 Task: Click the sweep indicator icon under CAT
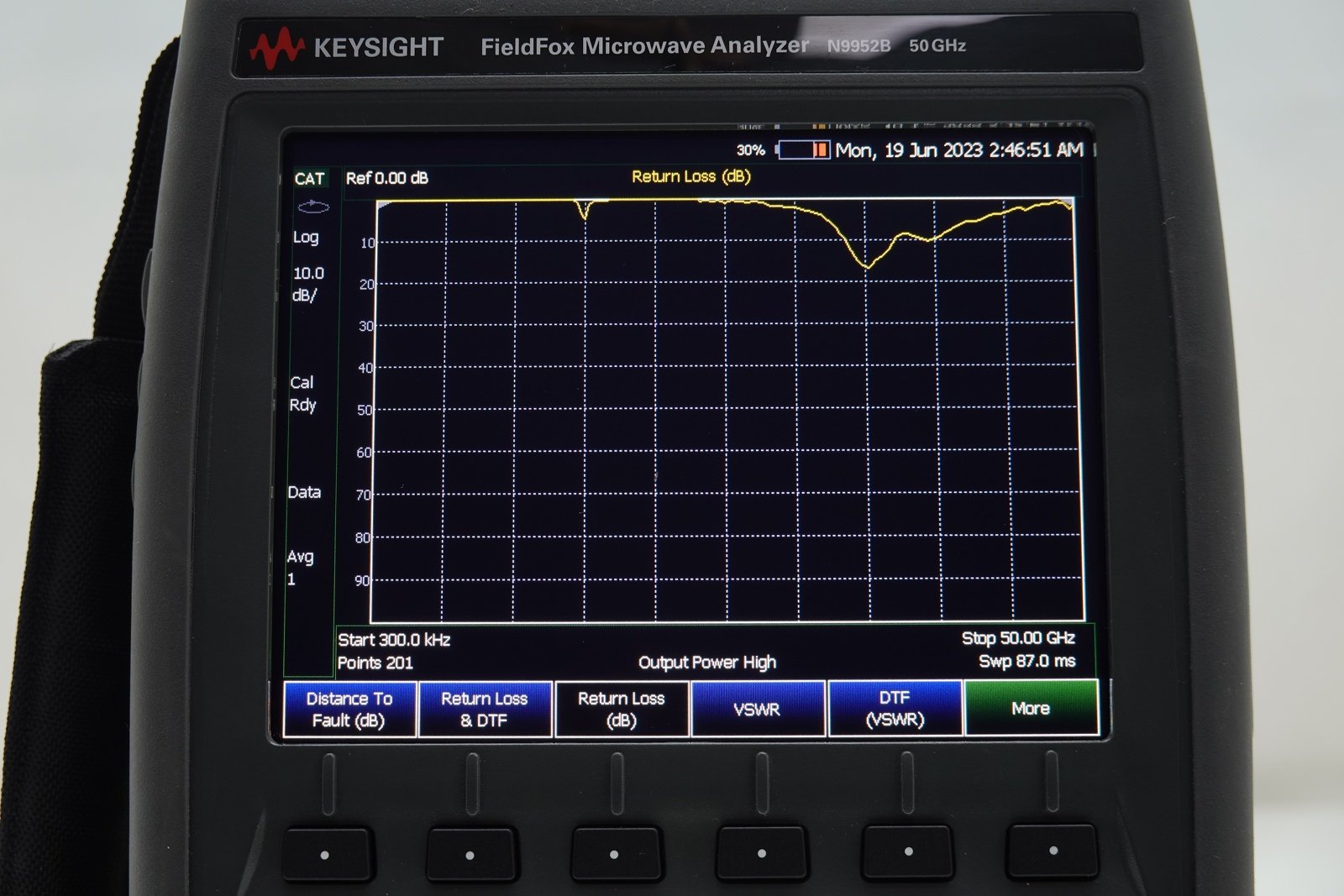pyautogui.click(x=313, y=206)
